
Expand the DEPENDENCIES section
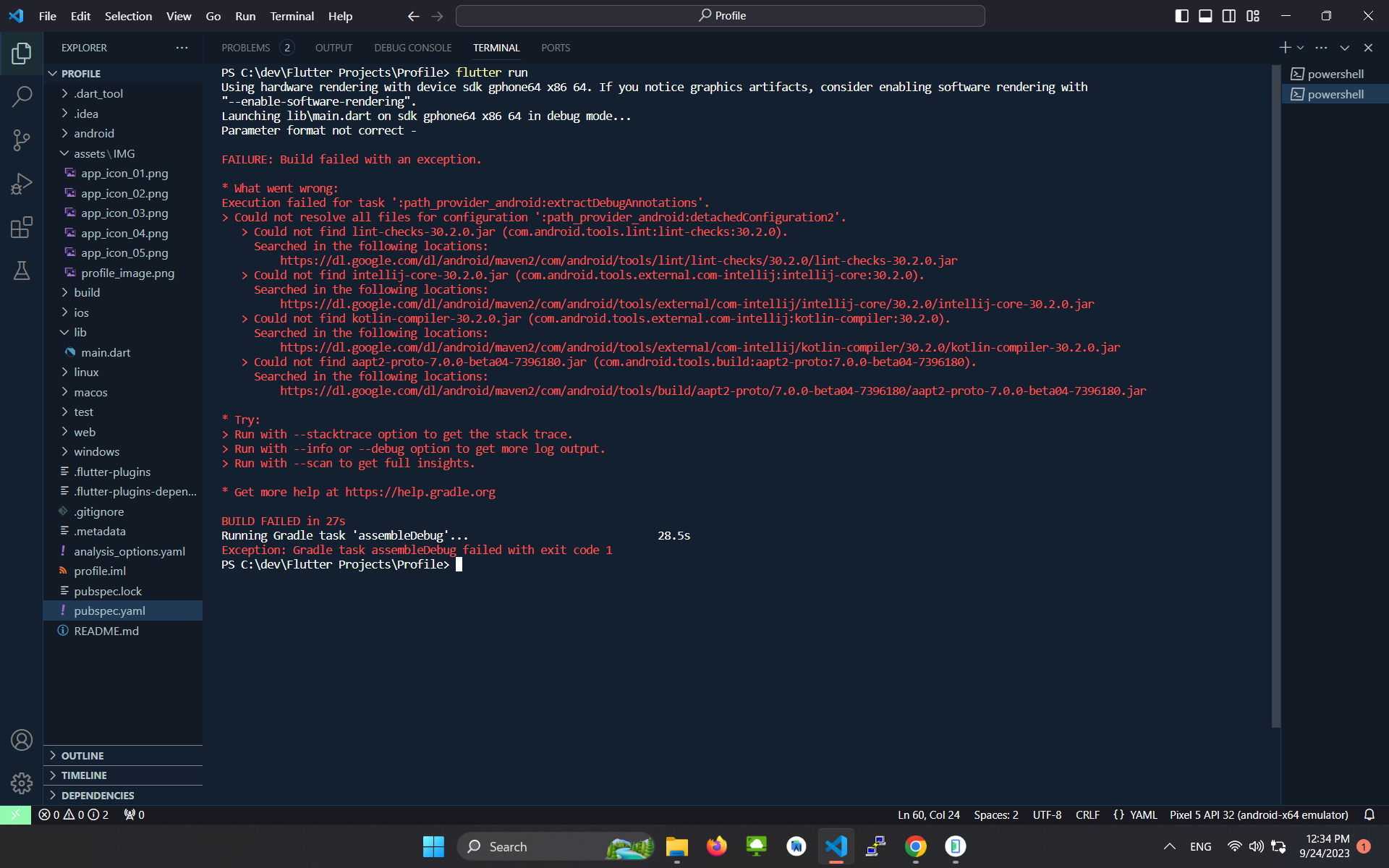(123, 795)
